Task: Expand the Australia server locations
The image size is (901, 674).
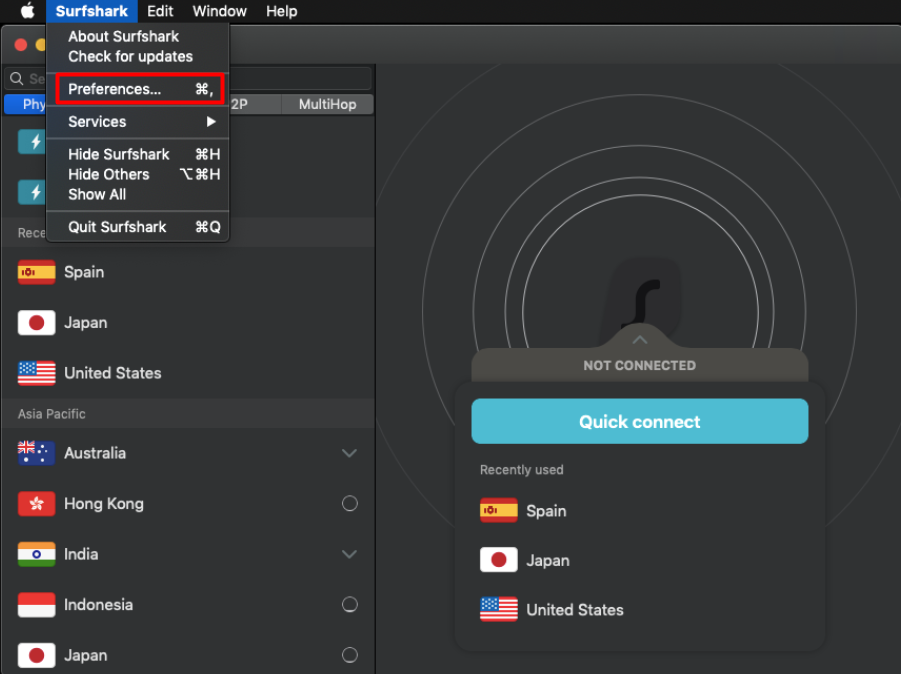Action: click(349, 453)
